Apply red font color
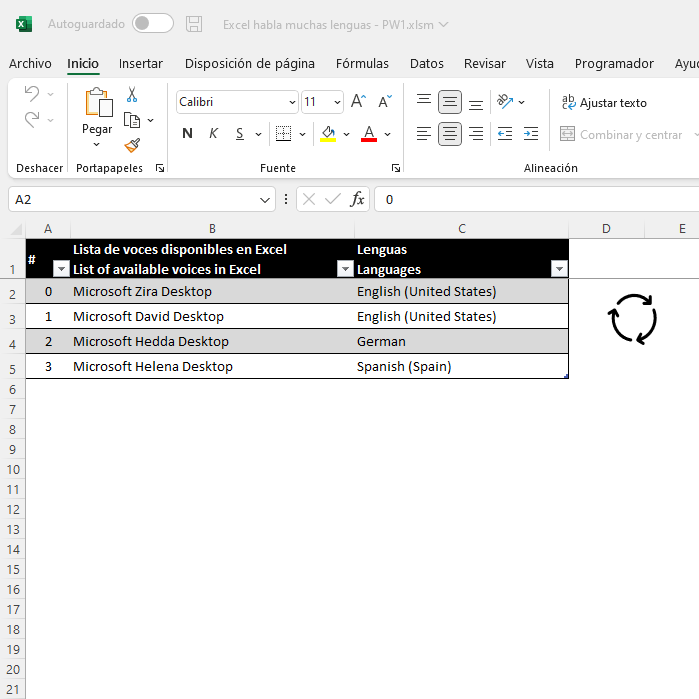Viewport: 699px width, 699px height. coord(369,134)
